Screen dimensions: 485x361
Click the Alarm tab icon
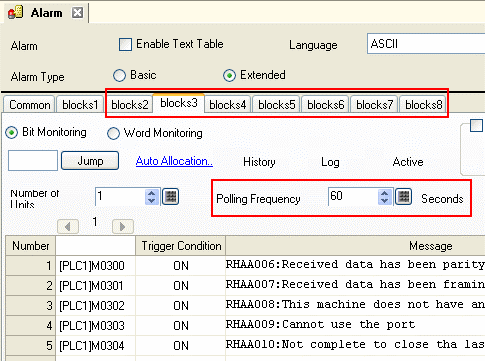(15, 13)
